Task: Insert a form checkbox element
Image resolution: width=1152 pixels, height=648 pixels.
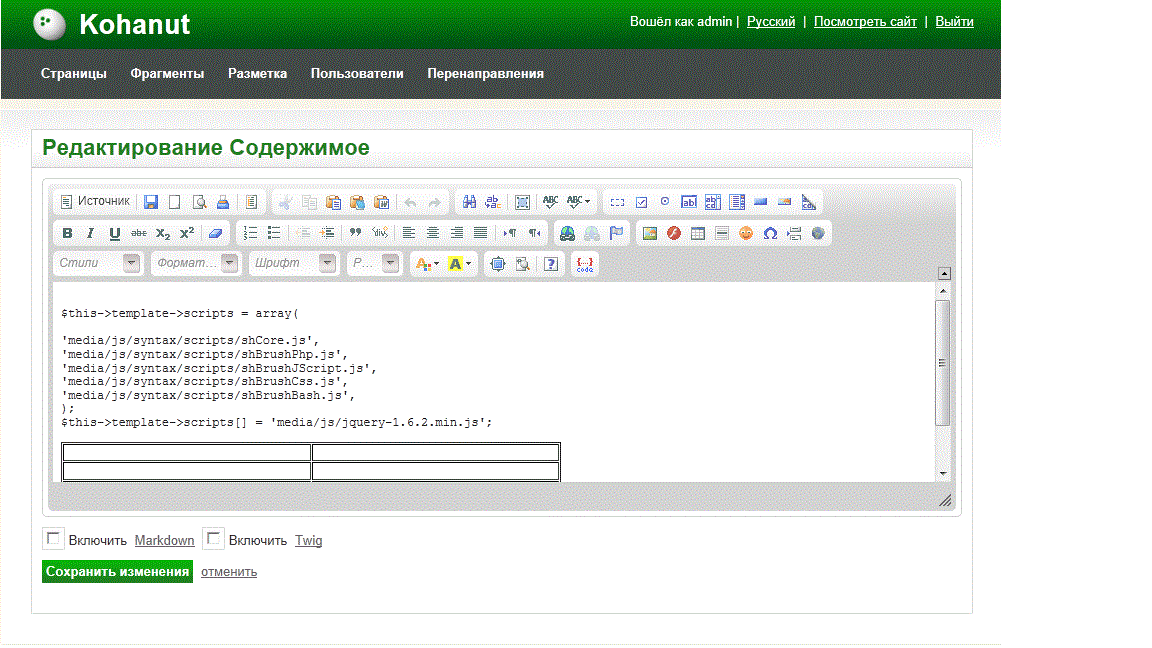Action: pos(641,202)
